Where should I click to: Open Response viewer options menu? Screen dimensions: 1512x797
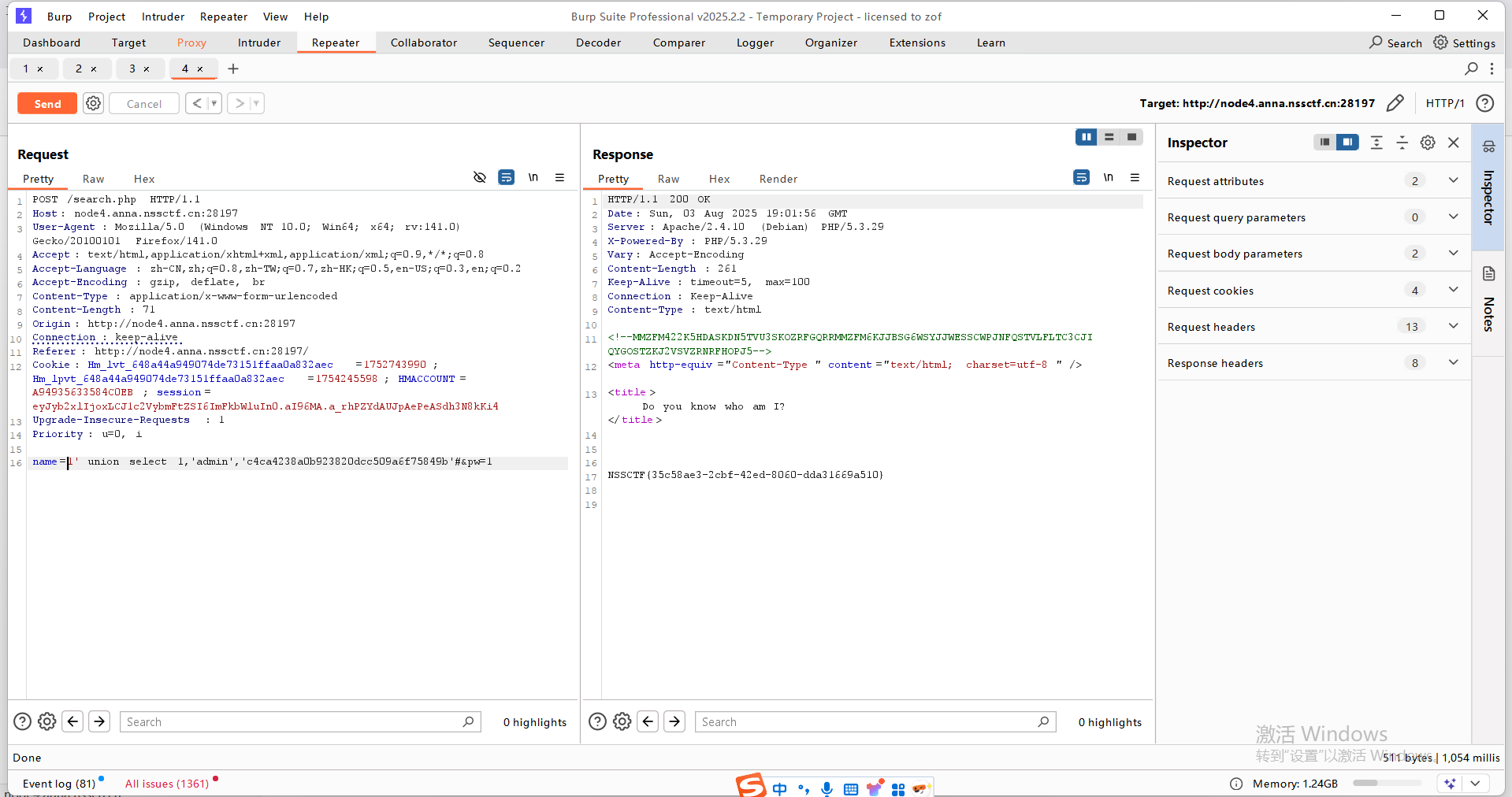[1135, 177]
